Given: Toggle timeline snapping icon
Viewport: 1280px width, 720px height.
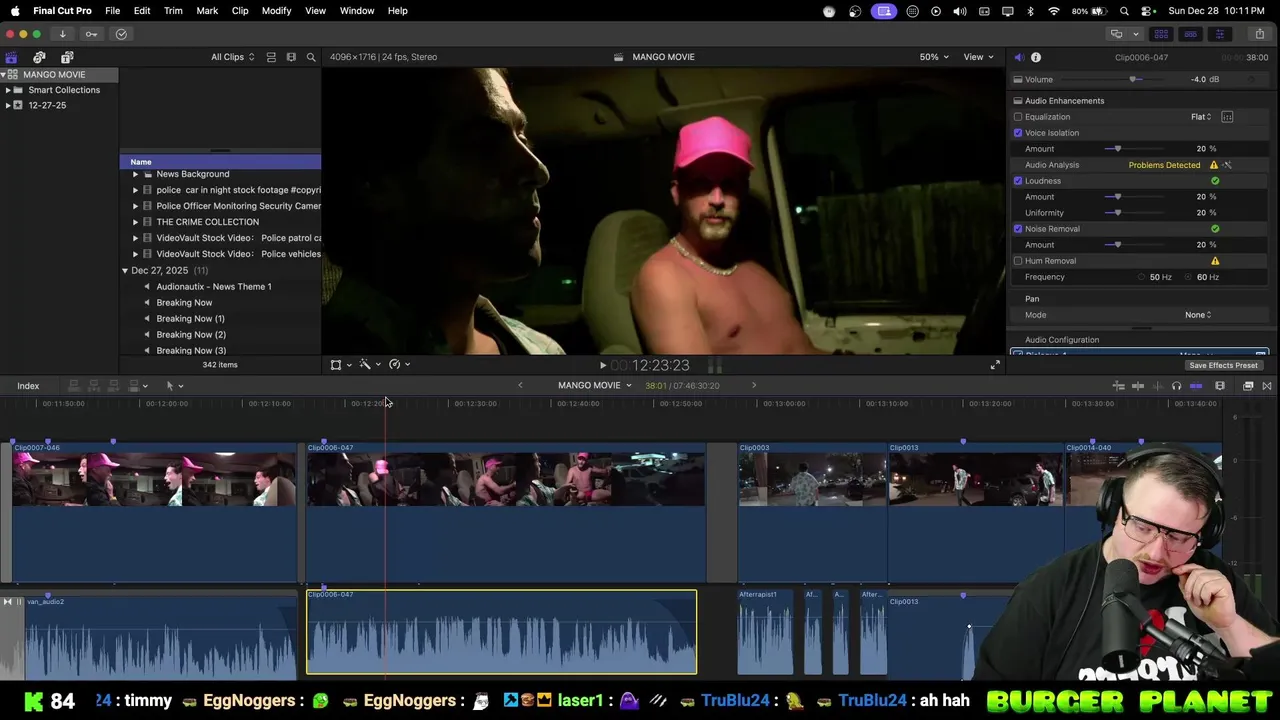Looking at the screenshot, I should pyautogui.click(x=1195, y=386).
